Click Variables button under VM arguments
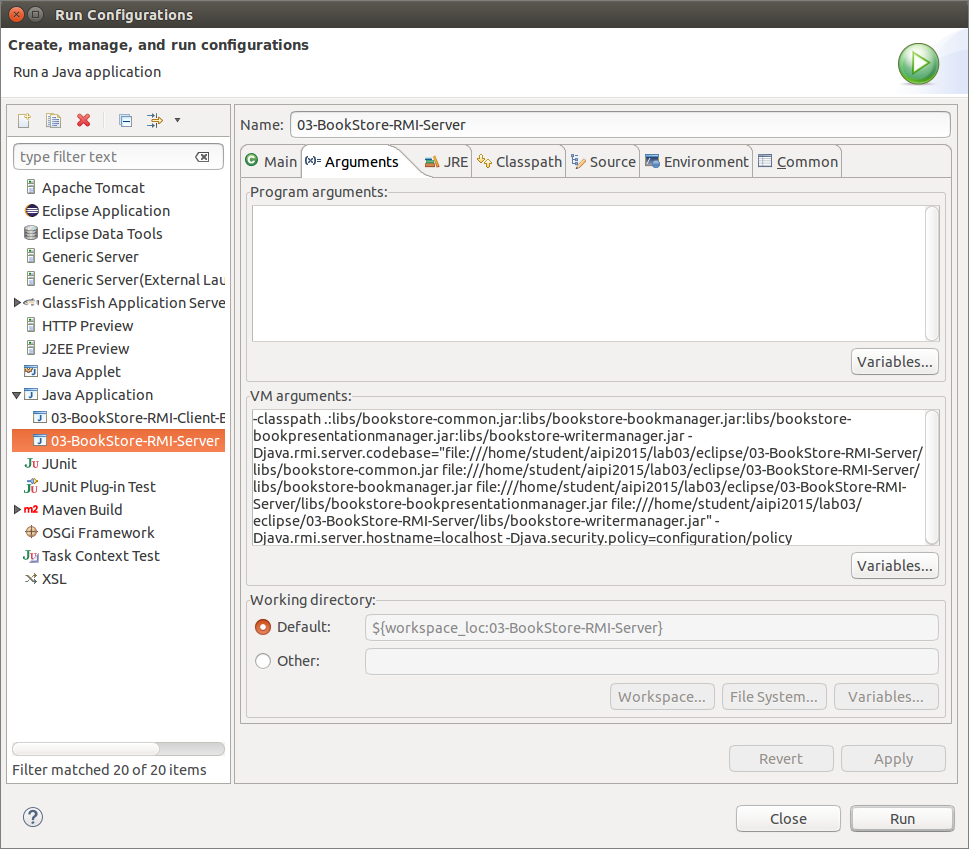969x849 pixels. click(x=894, y=565)
